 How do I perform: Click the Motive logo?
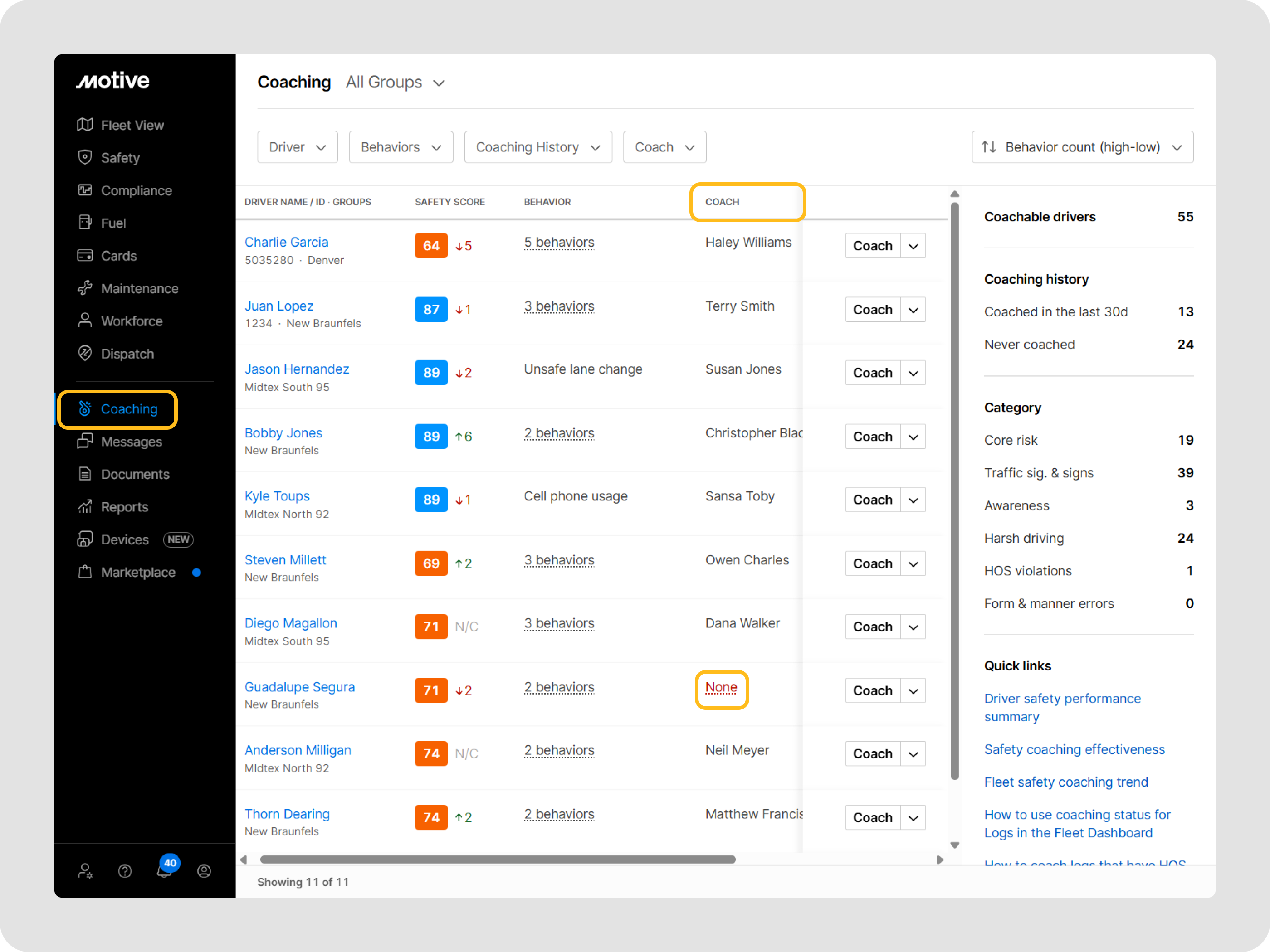click(113, 81)
